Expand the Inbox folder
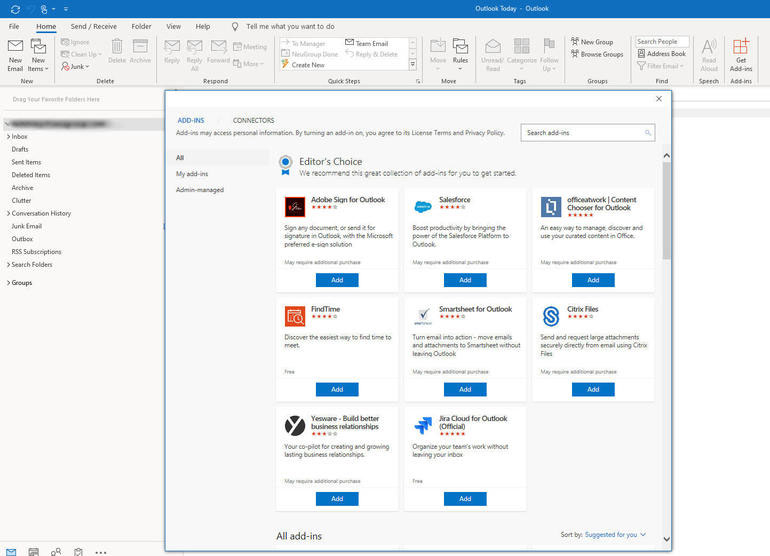770x556 pixels. [x=8, y=137]
